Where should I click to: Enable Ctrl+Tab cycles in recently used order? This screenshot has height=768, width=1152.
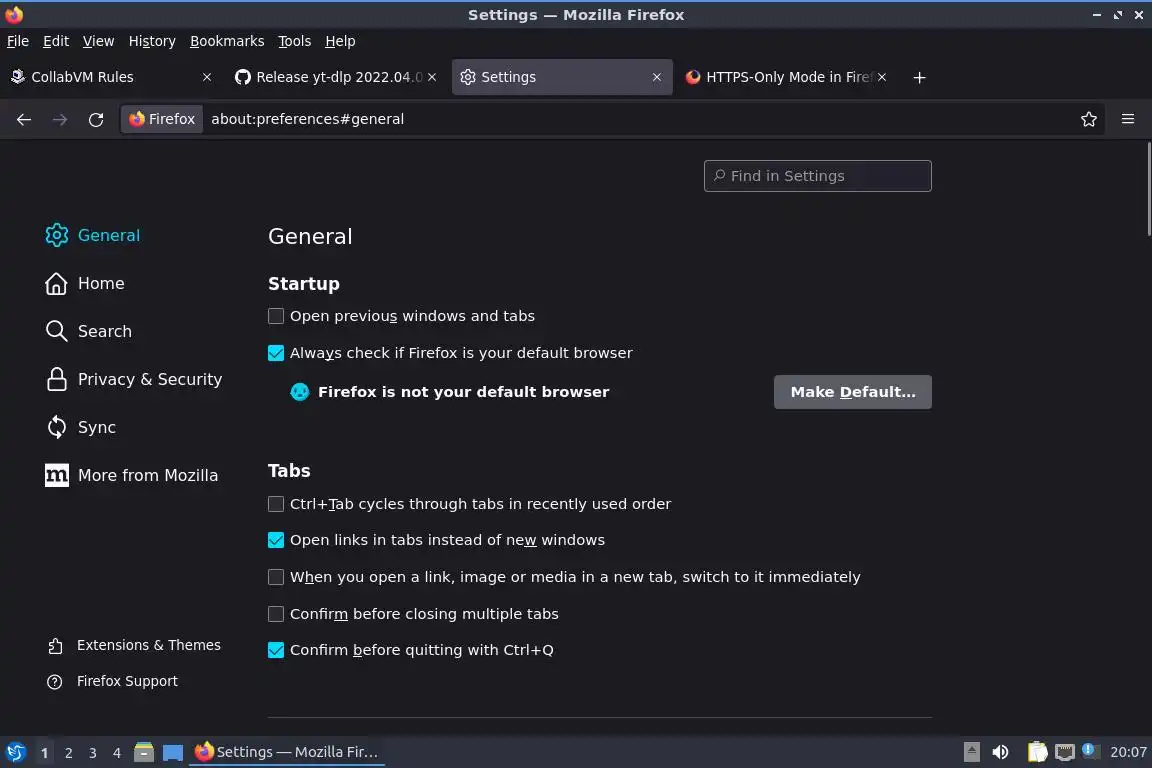276,504
